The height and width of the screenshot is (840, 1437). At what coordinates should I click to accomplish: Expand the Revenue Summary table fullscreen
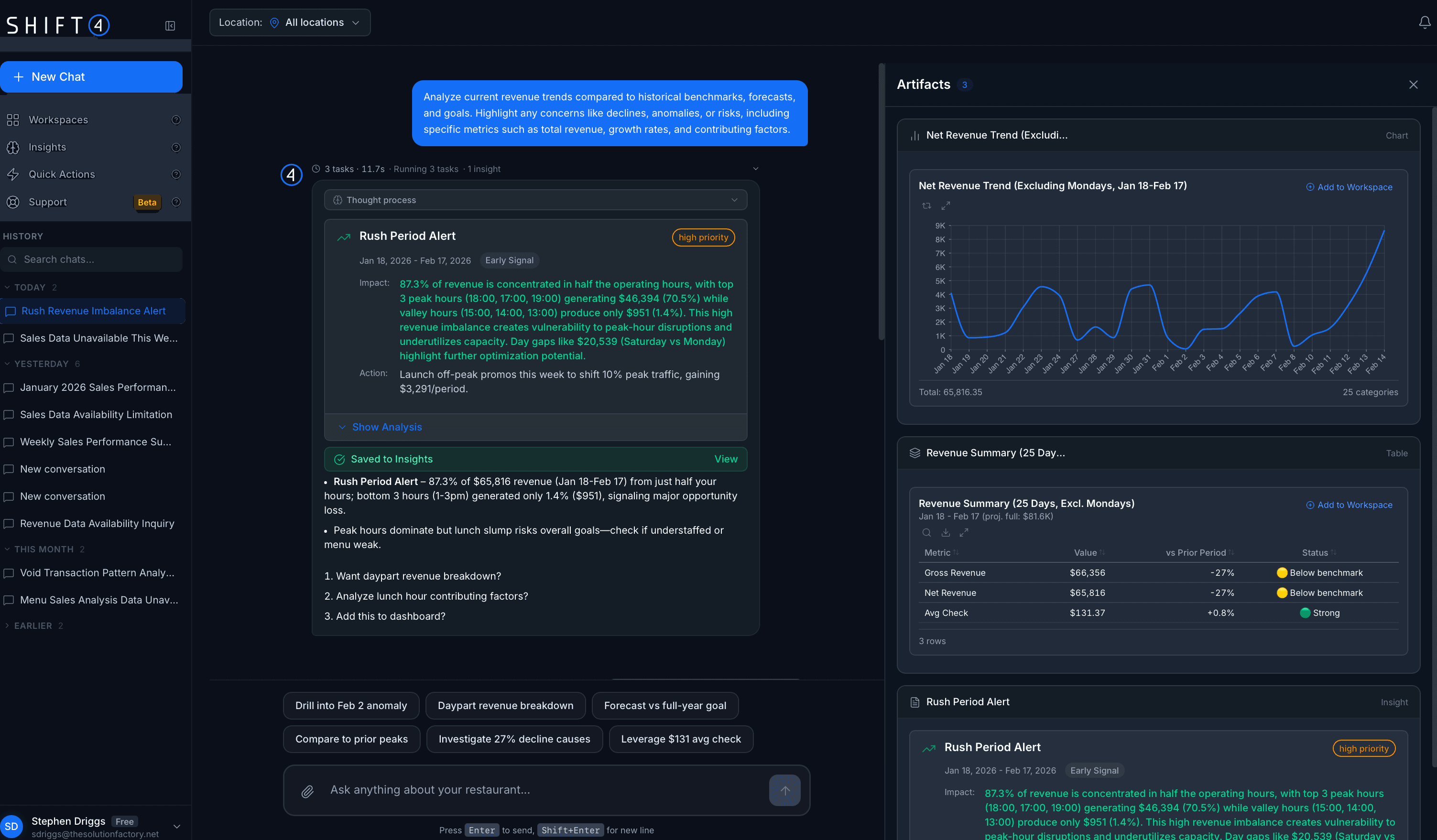point(964,532)
